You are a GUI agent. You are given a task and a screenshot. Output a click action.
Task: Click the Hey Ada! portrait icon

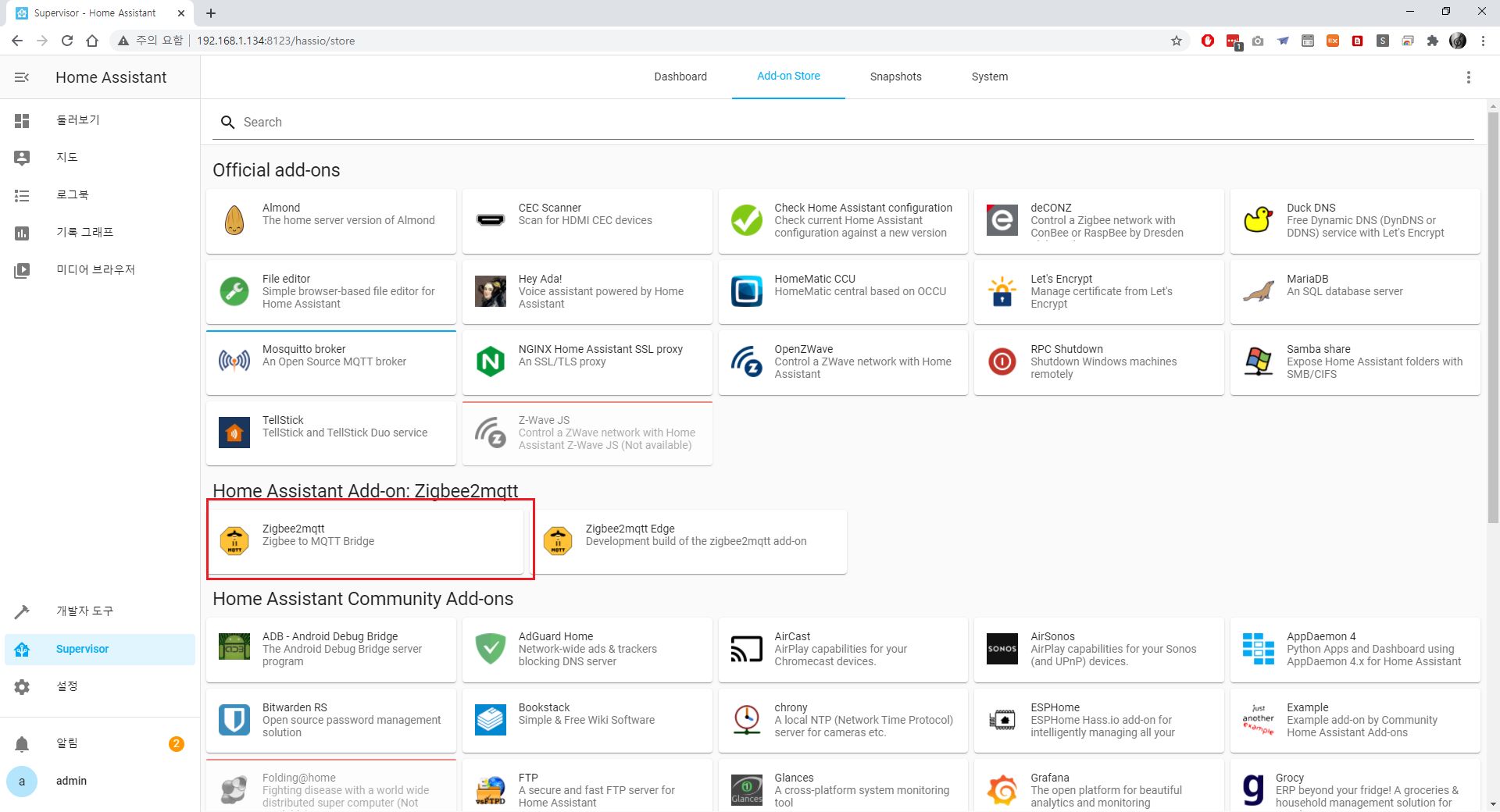(491, 291)
